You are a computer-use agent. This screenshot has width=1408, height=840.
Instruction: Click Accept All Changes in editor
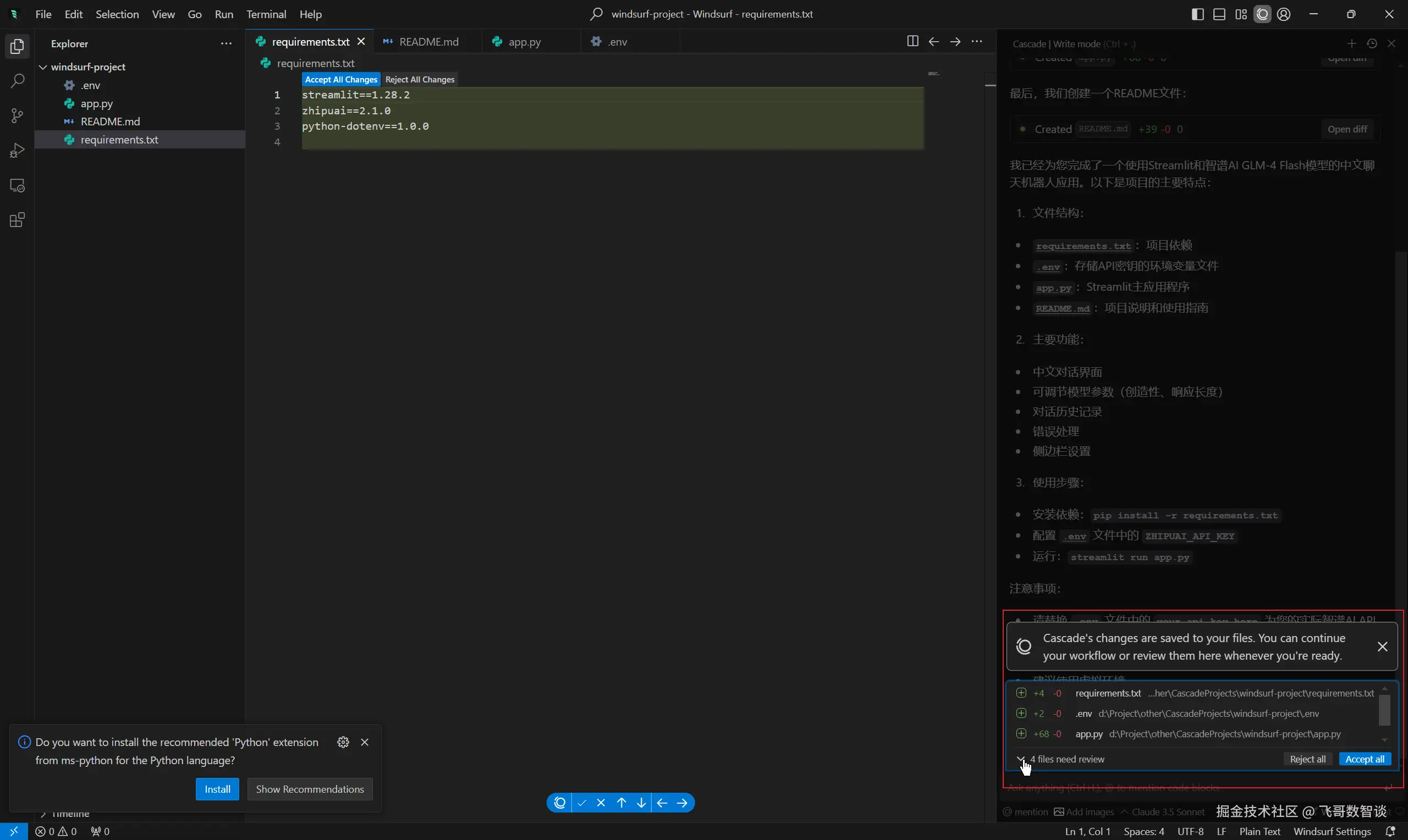tap(341, 79)
